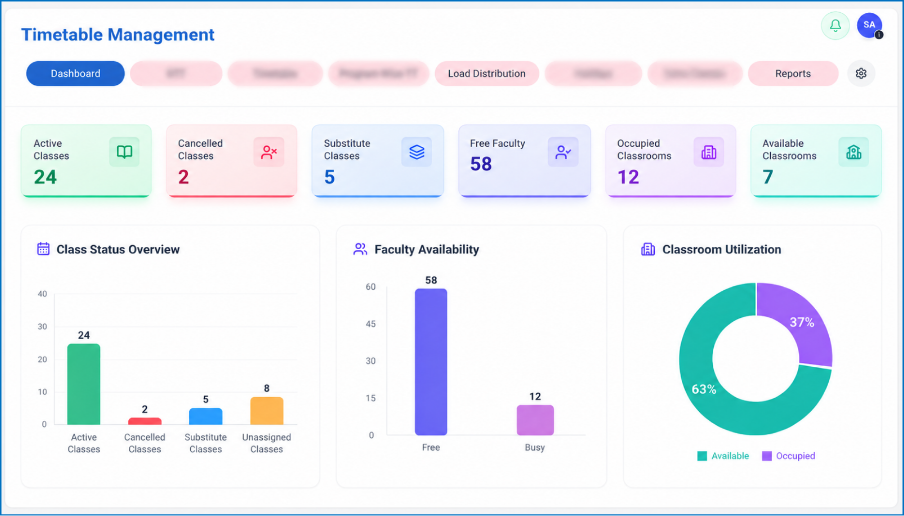Image resolution: width=904 pixels, height=516 pixels.
Task: Click the Busy axis label
Action: [x=534, y=447]
